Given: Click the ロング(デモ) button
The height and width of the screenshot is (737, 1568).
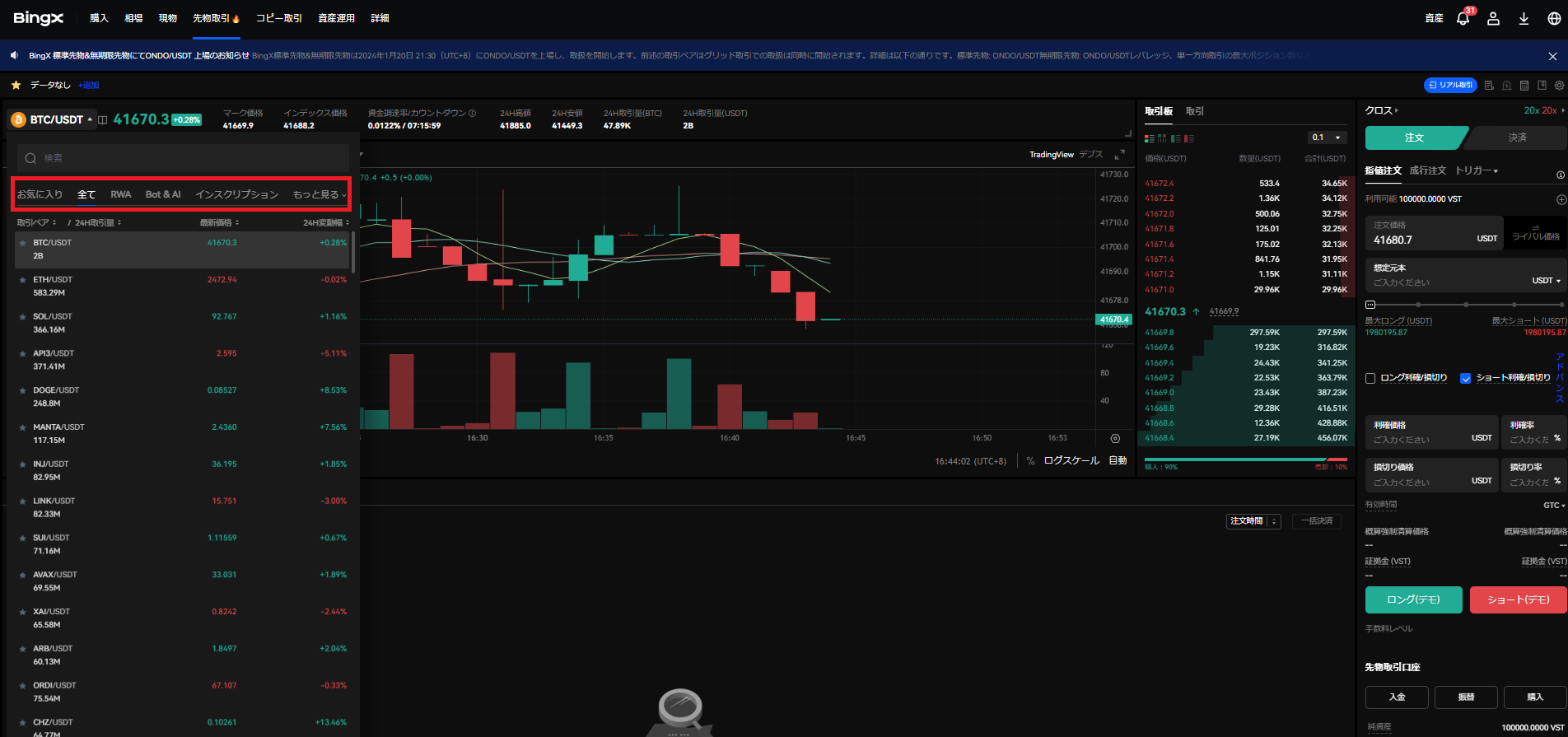Looking at the screenshot, I should click(1413, 599).
